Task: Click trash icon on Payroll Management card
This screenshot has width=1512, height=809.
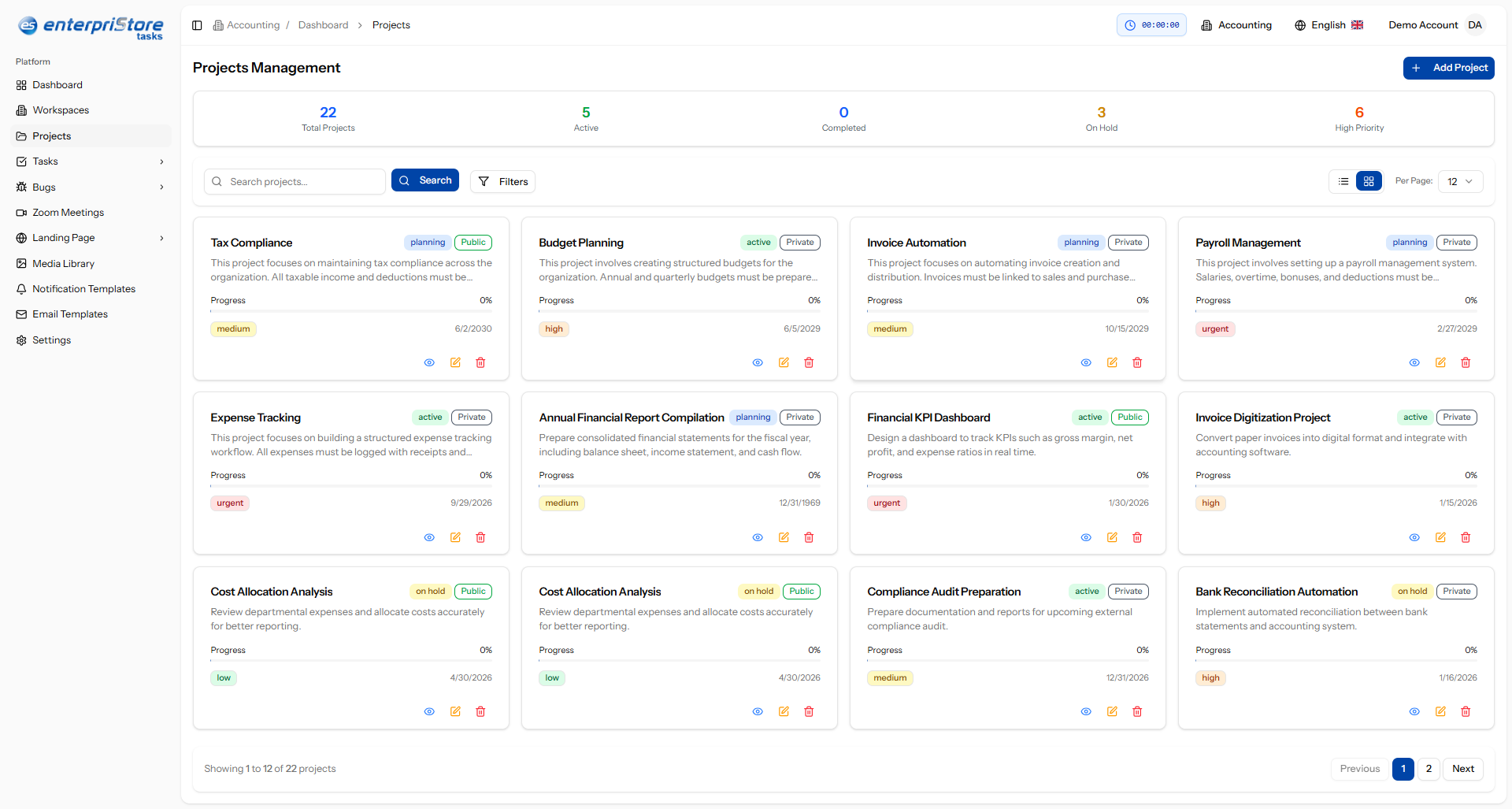Action: tap(1466, 362)
